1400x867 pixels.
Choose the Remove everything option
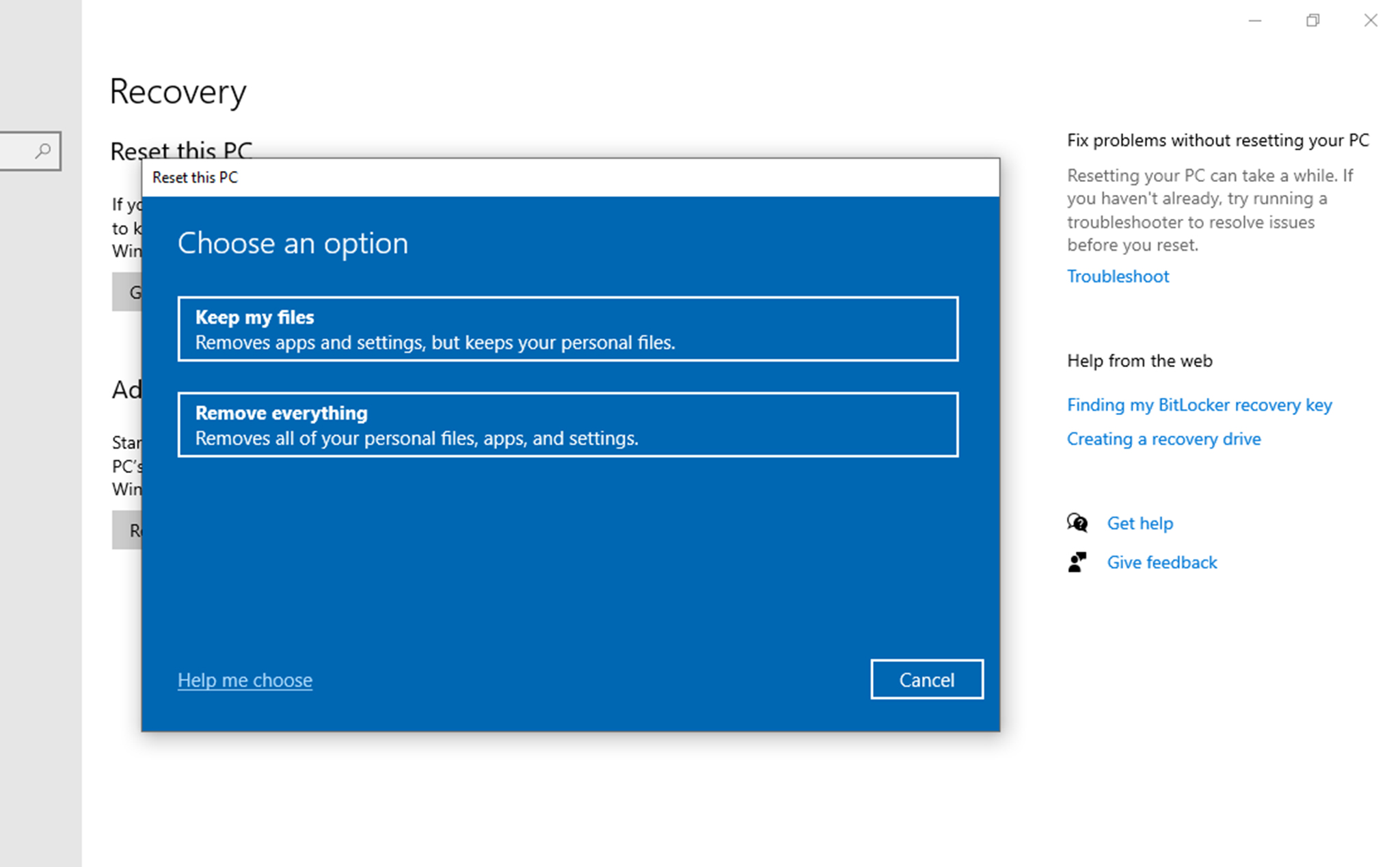567,425
